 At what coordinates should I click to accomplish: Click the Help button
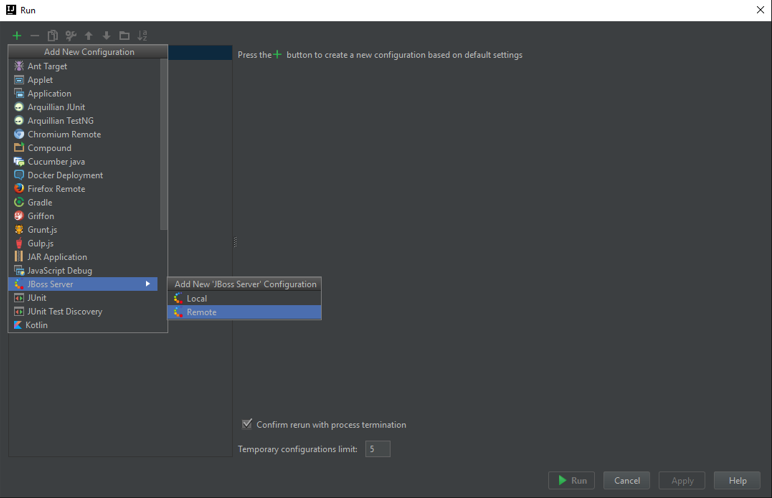click(x=737, y=480)
